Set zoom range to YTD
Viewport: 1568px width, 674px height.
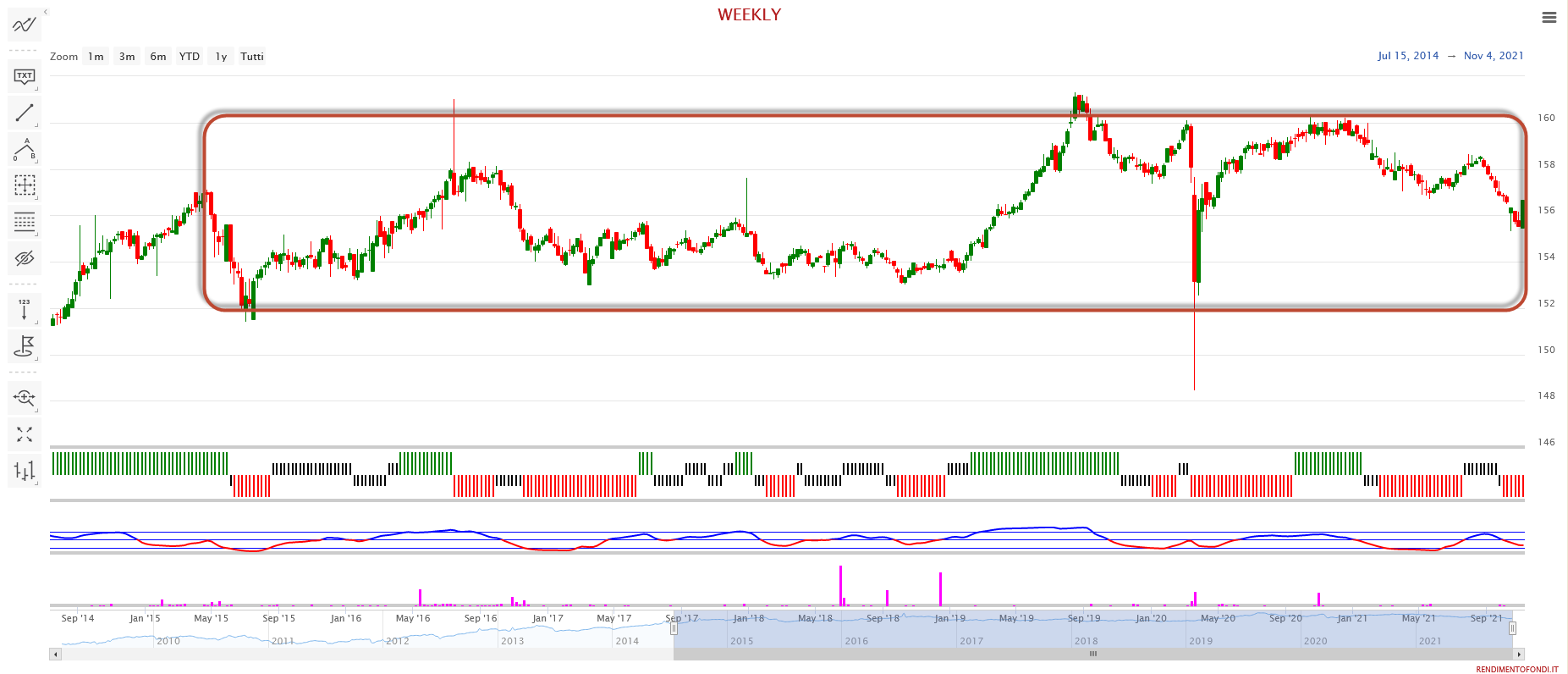[x=190, y=57]
